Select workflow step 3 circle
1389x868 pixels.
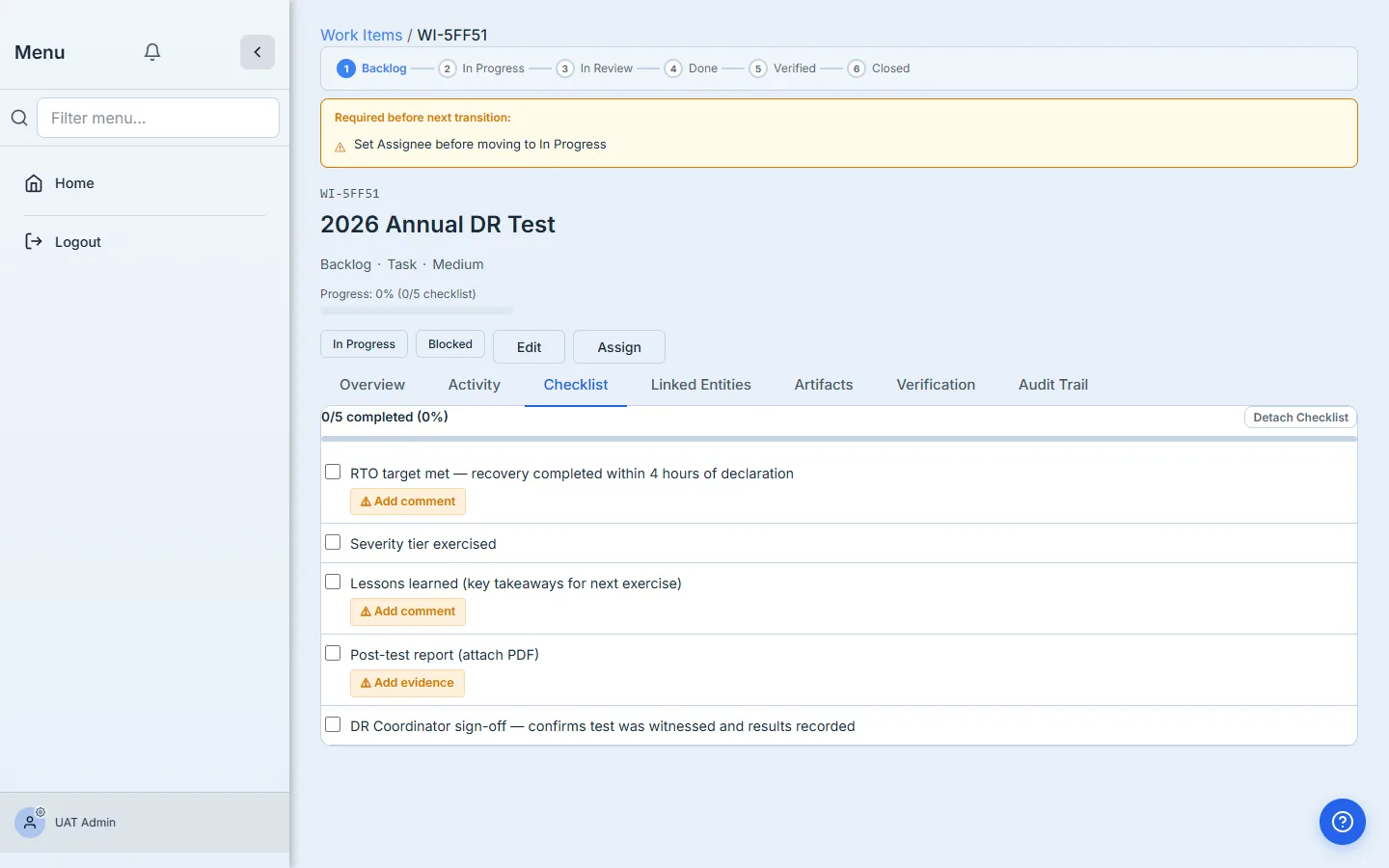[565, 68]
